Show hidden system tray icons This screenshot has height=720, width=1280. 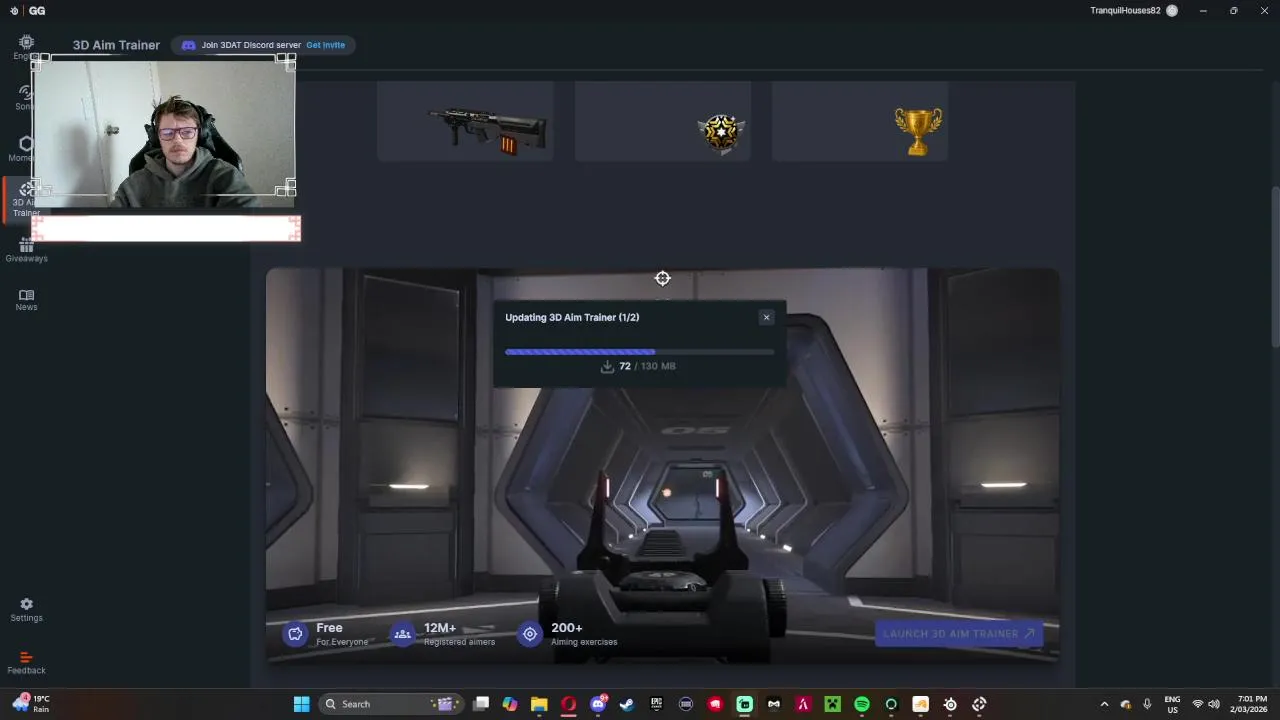click(x=1104, y=704)
